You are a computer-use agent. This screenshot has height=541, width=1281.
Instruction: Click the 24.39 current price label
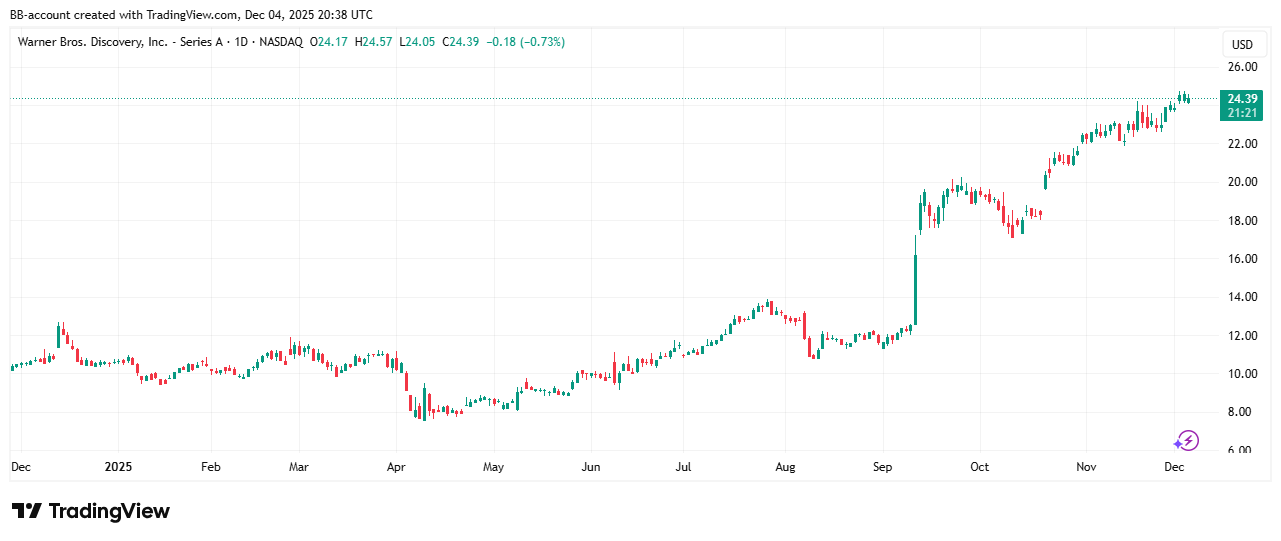coord(1242,98)
